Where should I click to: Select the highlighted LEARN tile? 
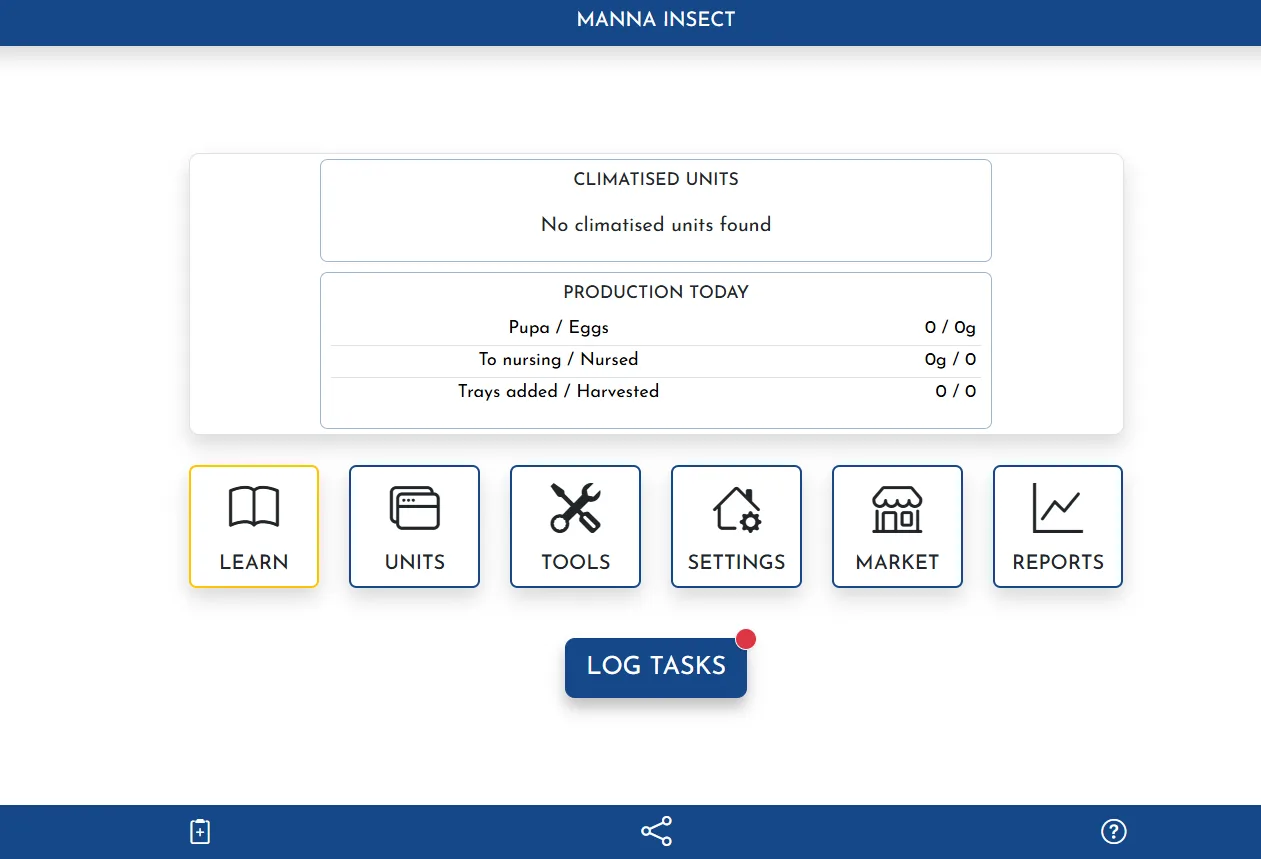pyautogui.click(x=253, y=526)
